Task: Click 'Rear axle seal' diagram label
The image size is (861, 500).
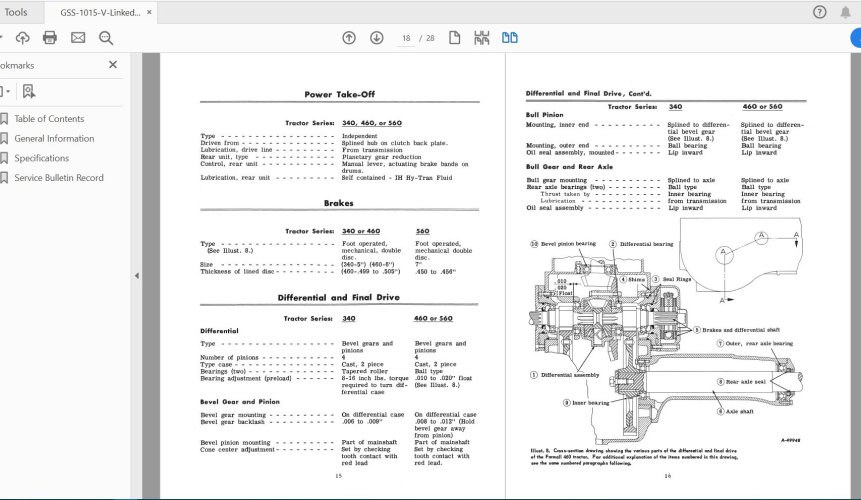Action: pyautogui.click(x=746, y=381)
